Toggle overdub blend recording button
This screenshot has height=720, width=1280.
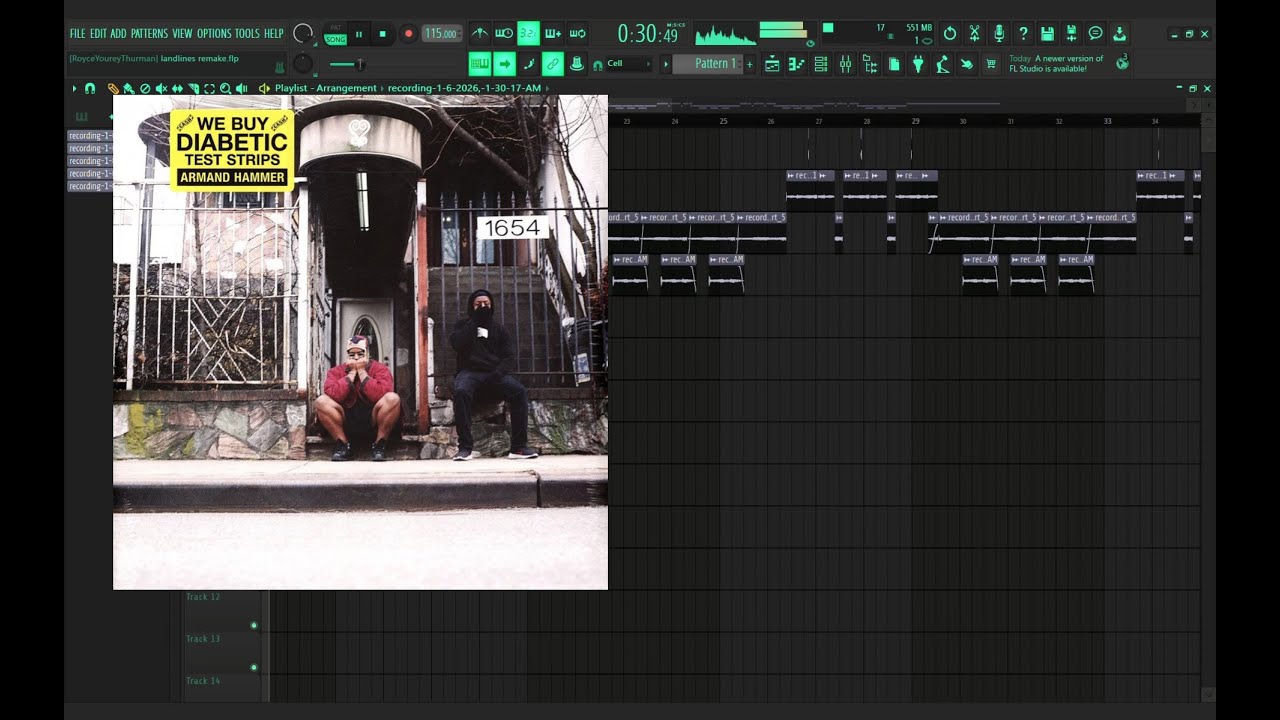553,33
